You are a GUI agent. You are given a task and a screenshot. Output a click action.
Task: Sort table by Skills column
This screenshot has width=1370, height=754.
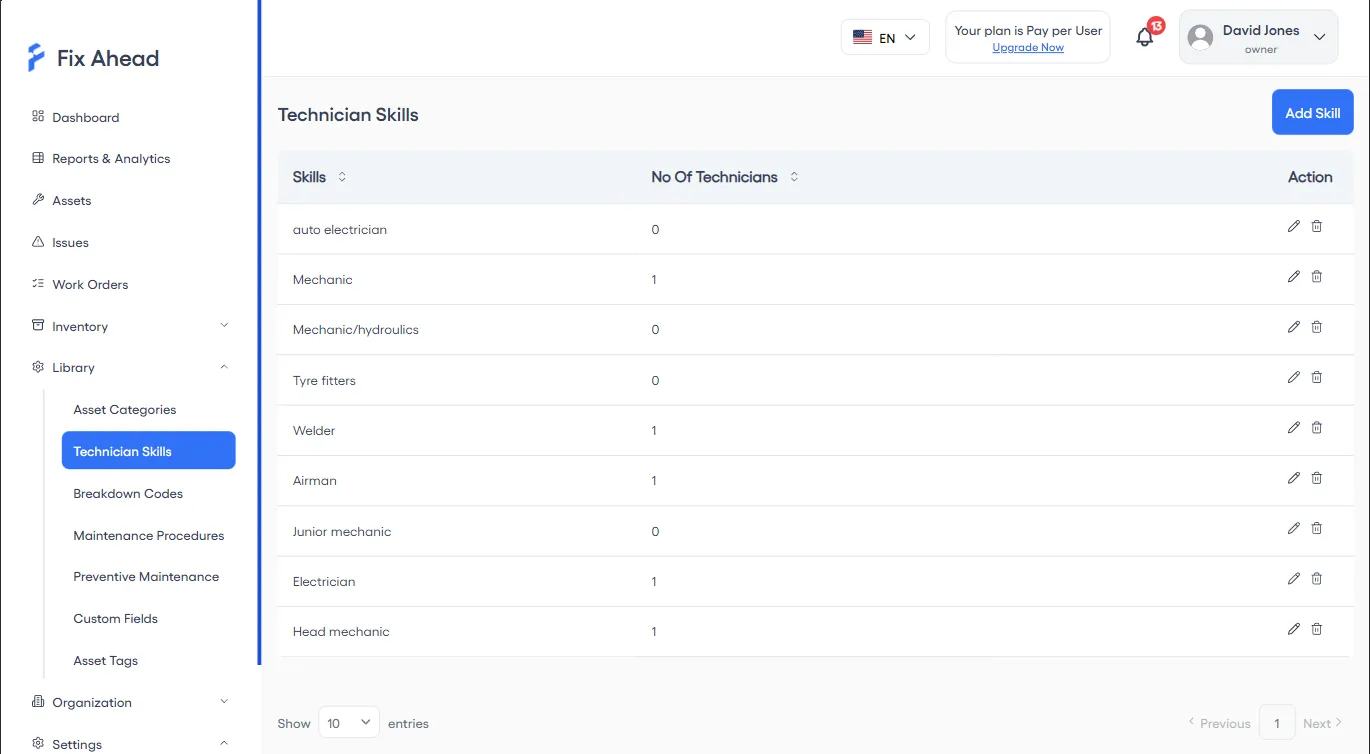click(x=342, y=177)
